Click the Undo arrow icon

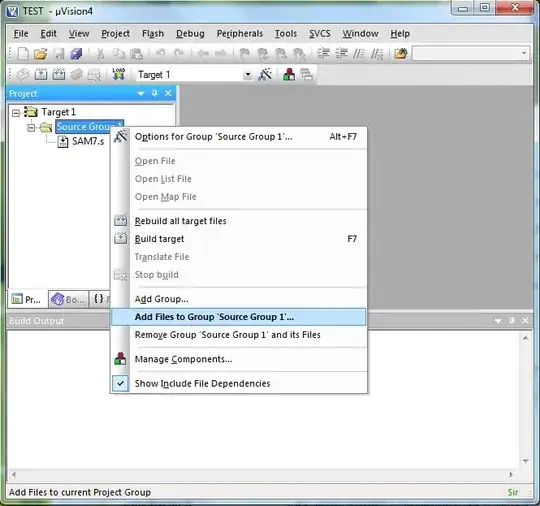160,54
